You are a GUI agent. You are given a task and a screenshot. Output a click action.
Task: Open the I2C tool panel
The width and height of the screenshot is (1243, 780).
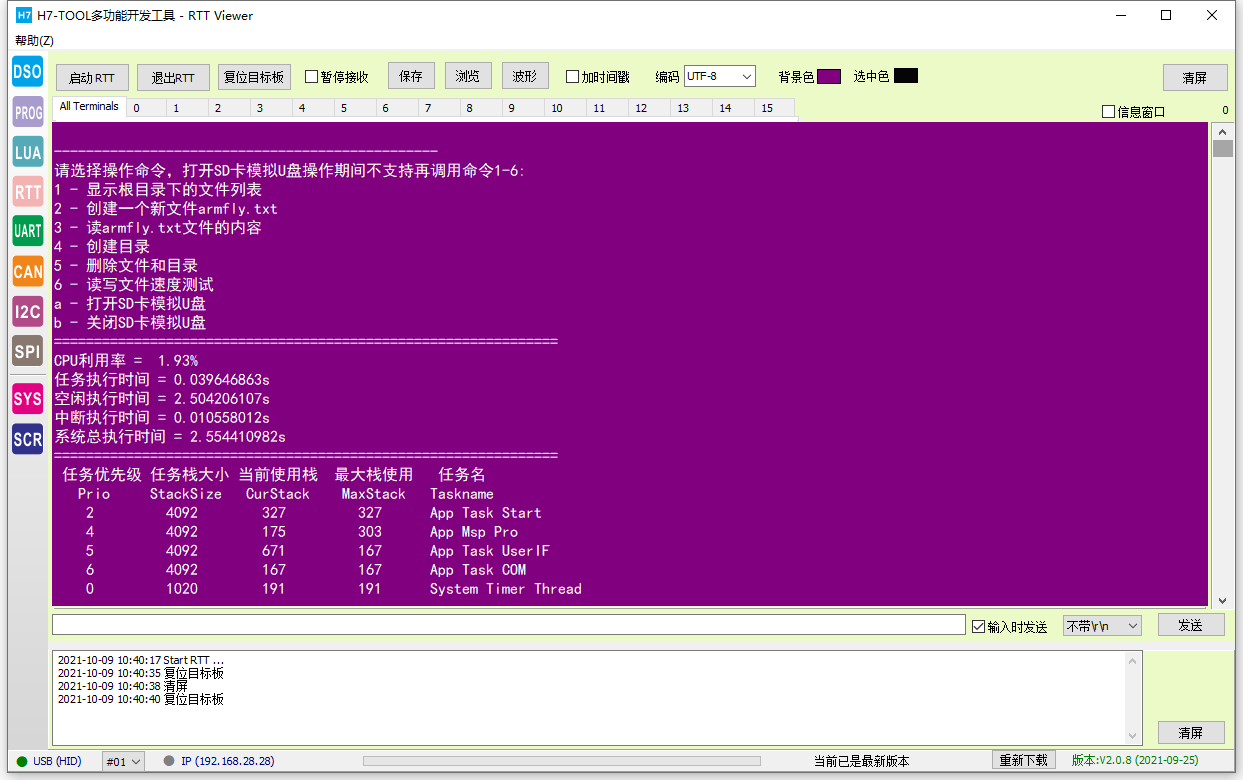(x=27, y=311)
